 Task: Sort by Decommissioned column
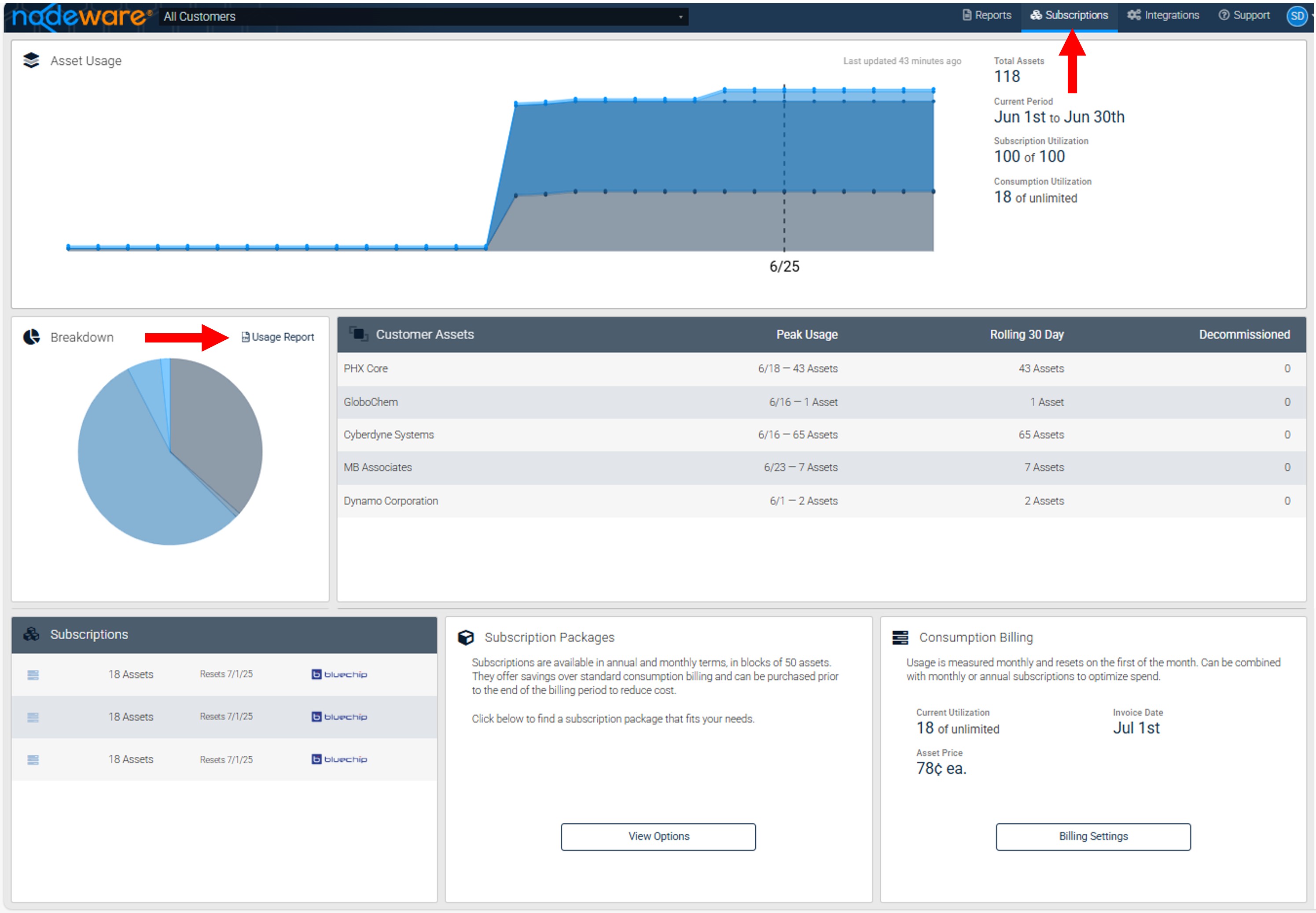click(x=1244, y=334)
